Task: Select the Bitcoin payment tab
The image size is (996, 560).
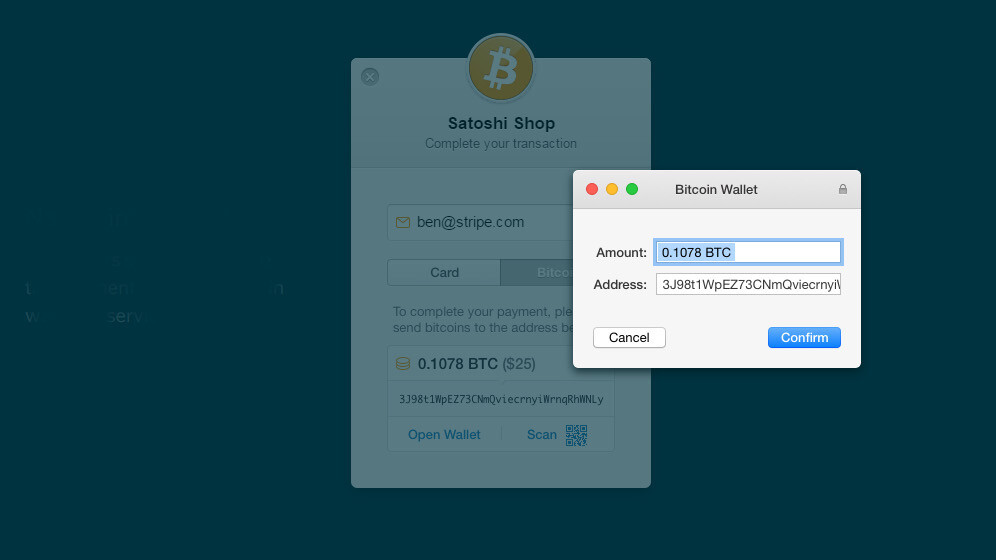Action: (537, 272)
